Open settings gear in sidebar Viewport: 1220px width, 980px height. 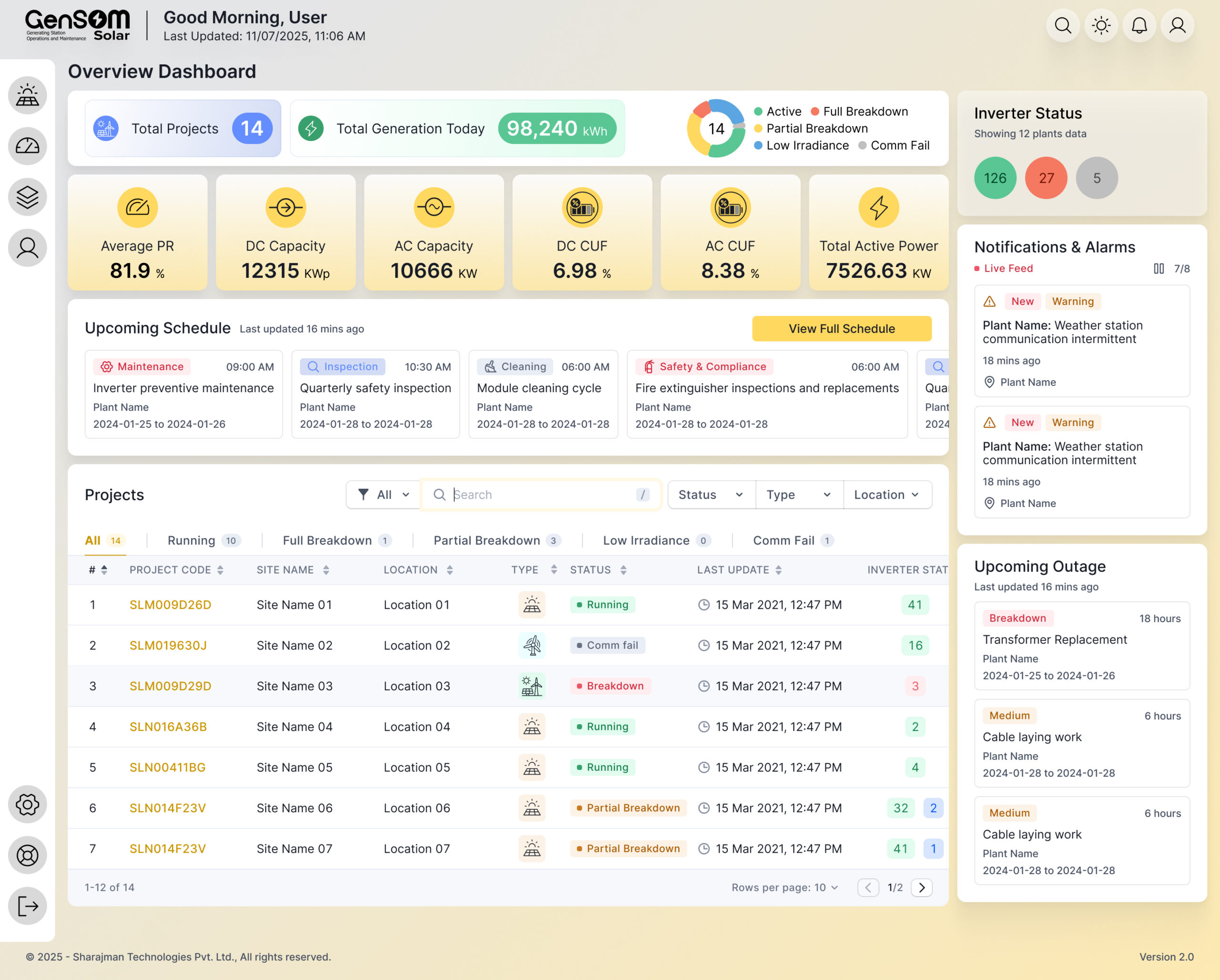coord(27,804)
